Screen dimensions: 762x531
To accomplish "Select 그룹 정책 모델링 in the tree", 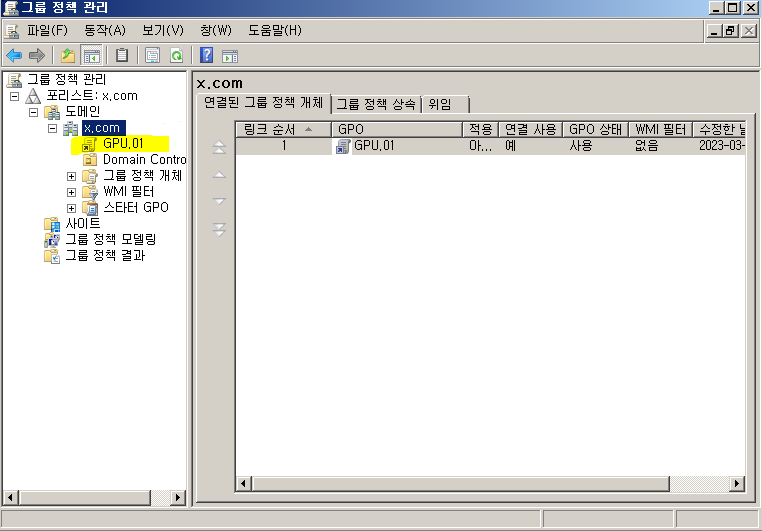I will 111,240.
